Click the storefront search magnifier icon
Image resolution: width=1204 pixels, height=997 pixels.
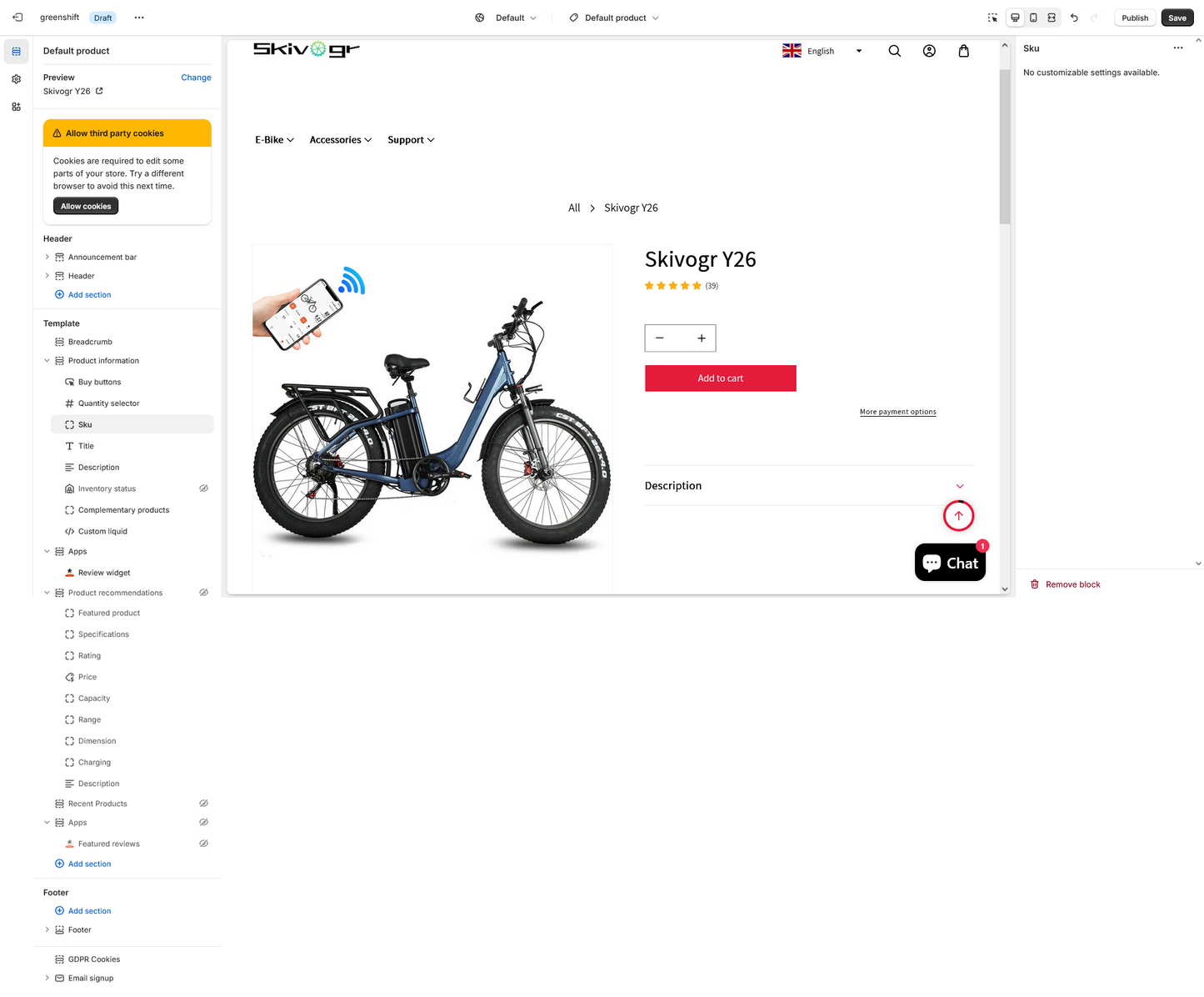point(894,51)
